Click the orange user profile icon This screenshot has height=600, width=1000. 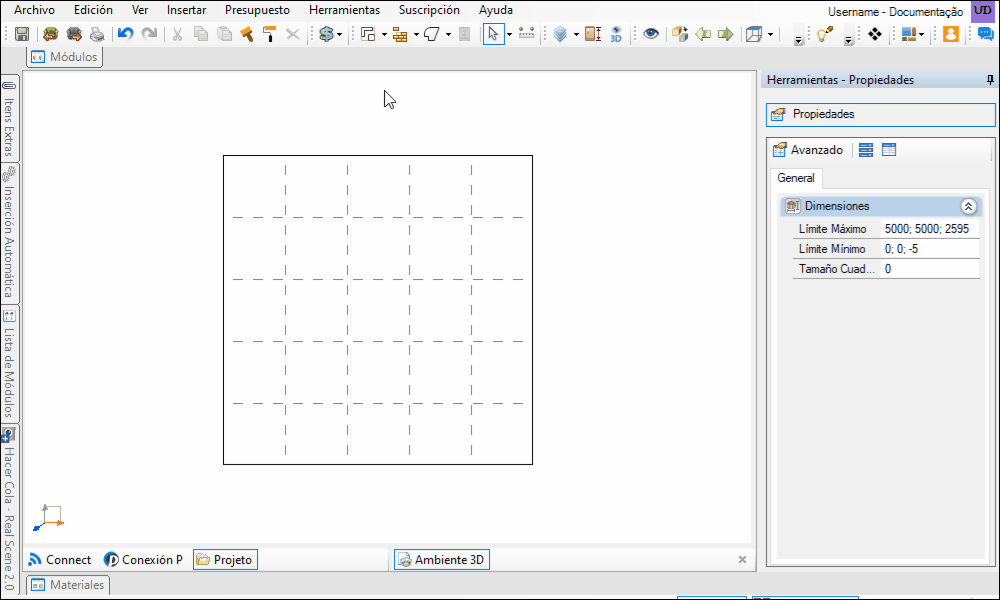(951, 34)
